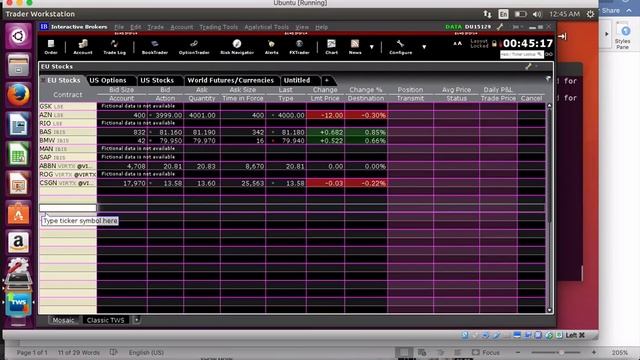Open the Account window icon

[x=82, y=47]
